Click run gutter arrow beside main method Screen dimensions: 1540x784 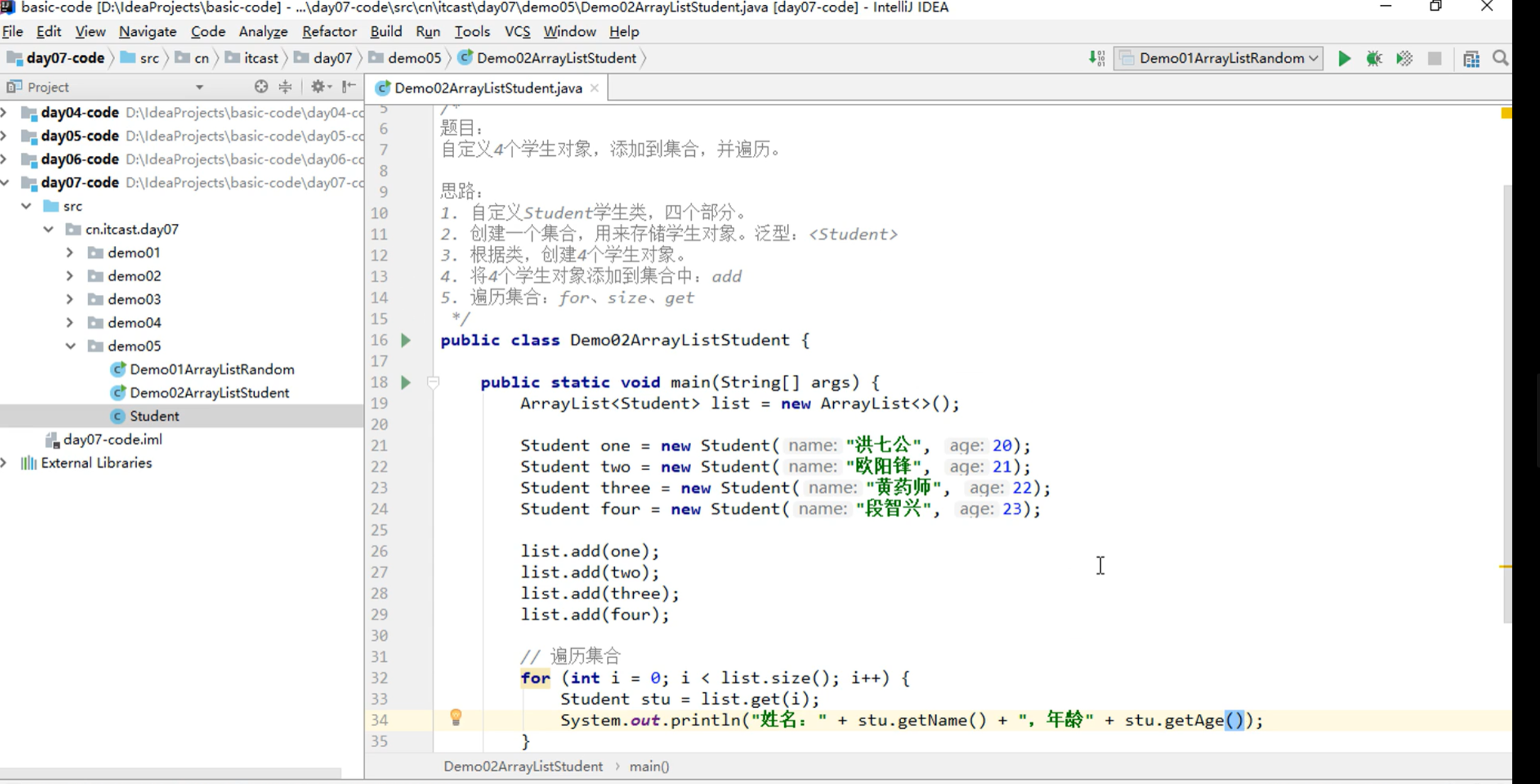pos(406,382)
